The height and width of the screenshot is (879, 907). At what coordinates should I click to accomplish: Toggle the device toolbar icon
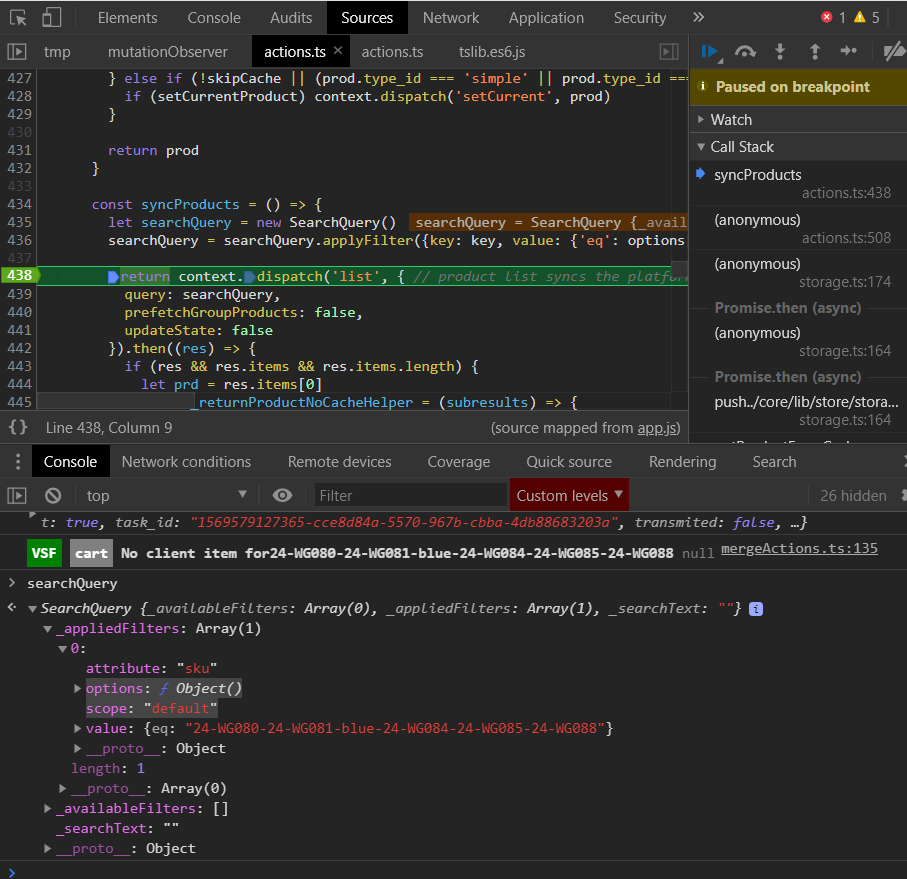click(51, 17)
